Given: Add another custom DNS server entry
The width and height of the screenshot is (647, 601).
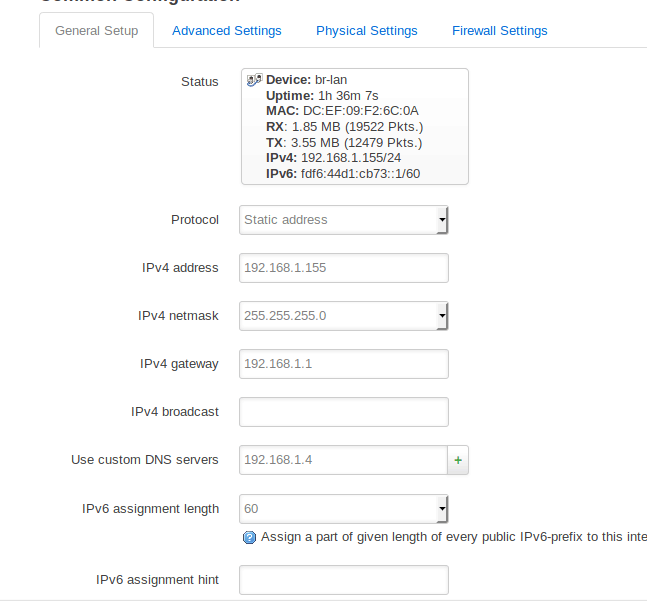Looking at the screenshot, I should (x=458, y=460).
